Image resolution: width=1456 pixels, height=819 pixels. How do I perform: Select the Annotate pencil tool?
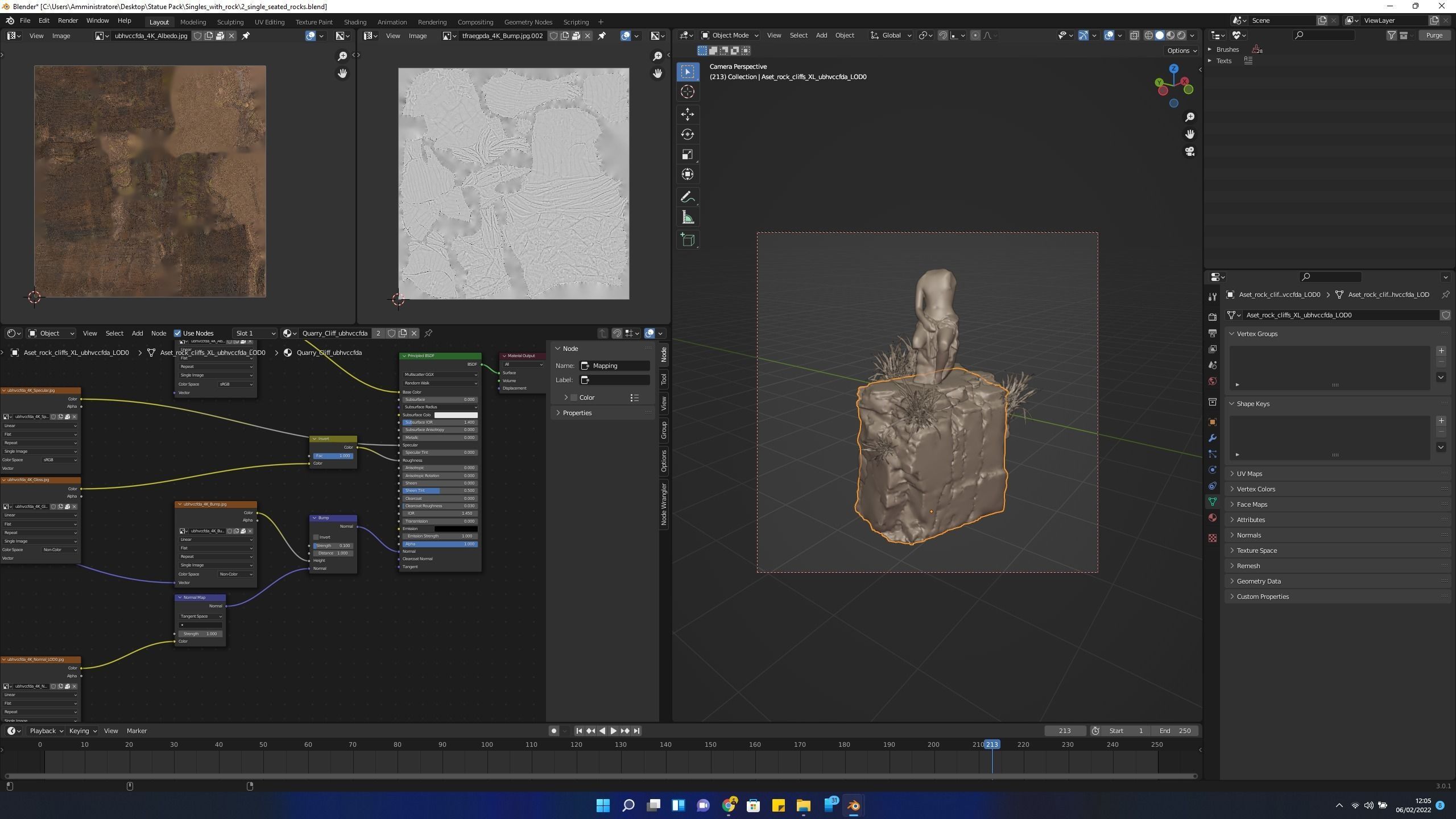(x=688, y=197)
